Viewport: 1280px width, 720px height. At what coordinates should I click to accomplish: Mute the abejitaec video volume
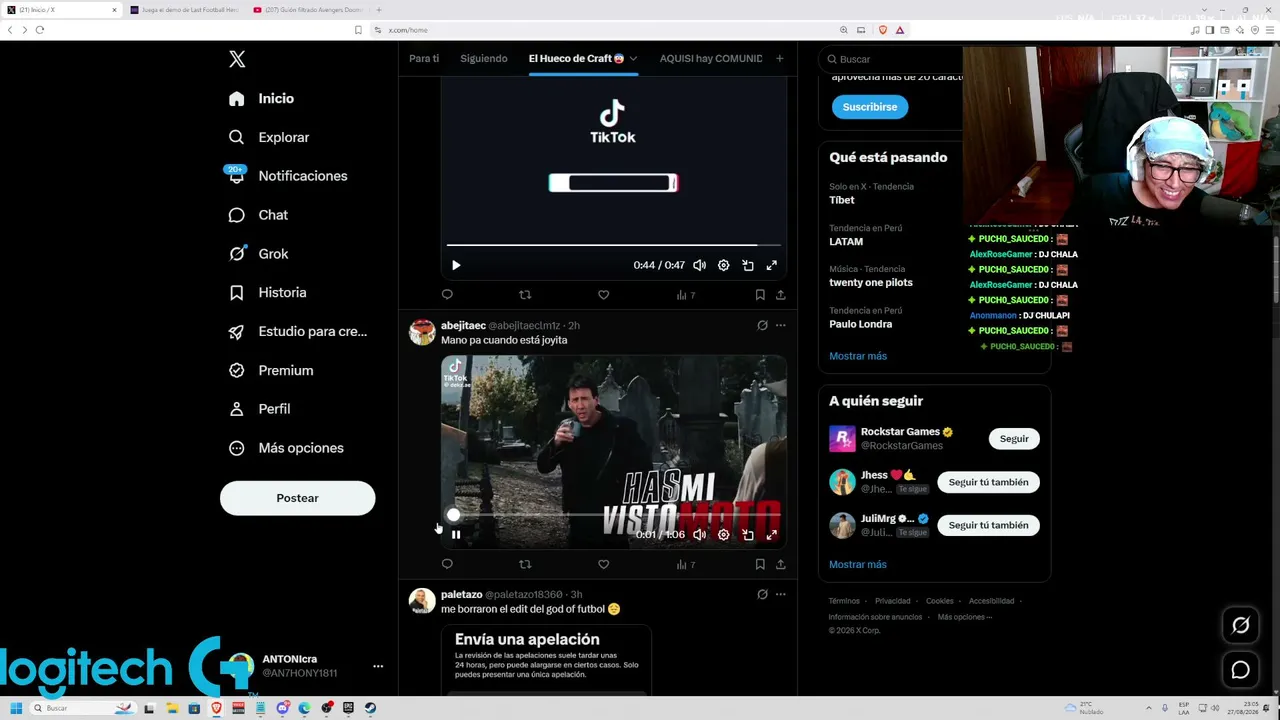[699, 535]
